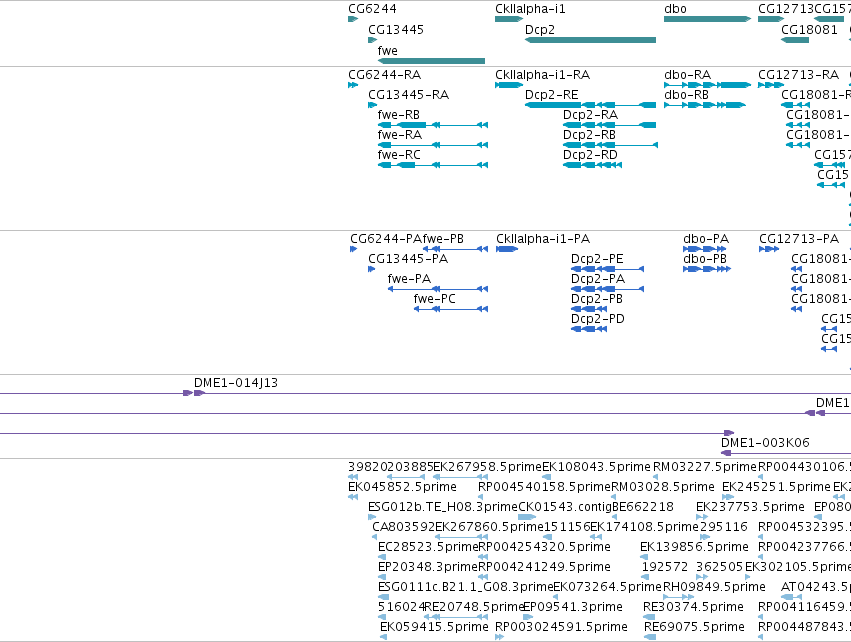Click the EP09541.3prime EST label
Viewport: 851px width, 642px height.
pyautogui.click(x=573, y=608)
